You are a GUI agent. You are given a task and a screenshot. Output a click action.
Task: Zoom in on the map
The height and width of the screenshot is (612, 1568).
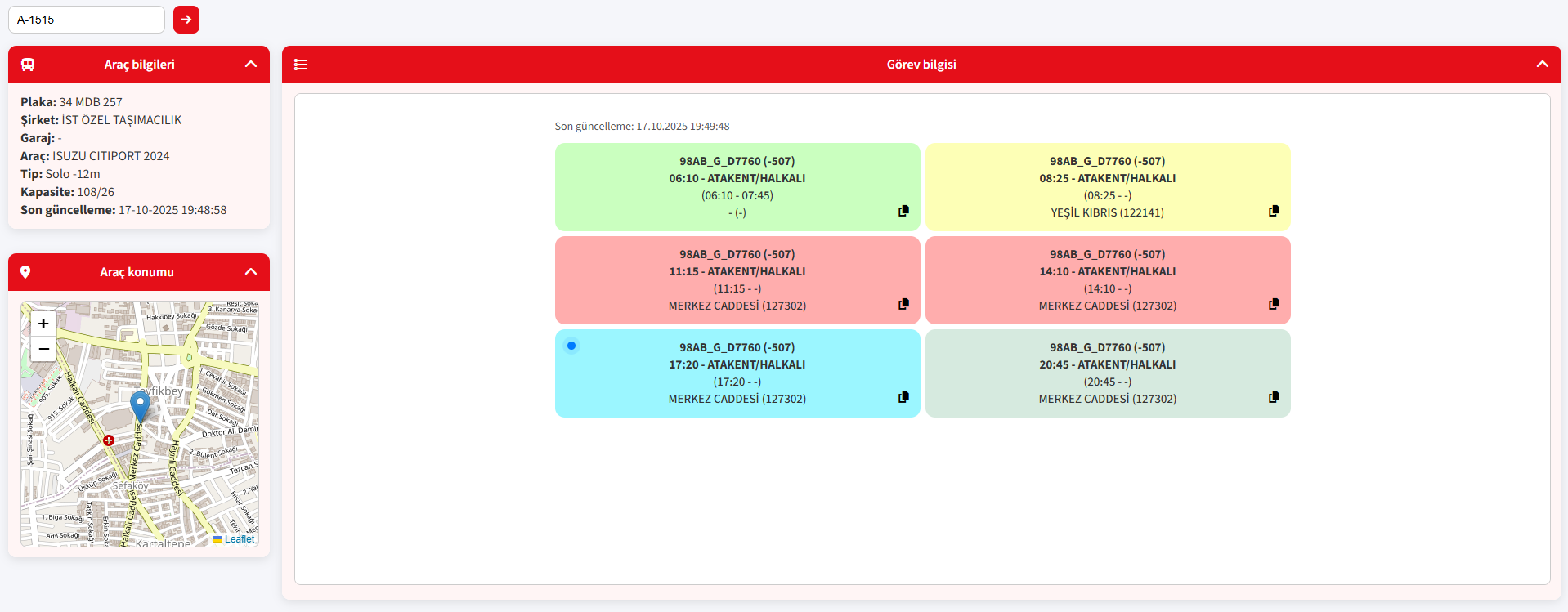(43, 324)
